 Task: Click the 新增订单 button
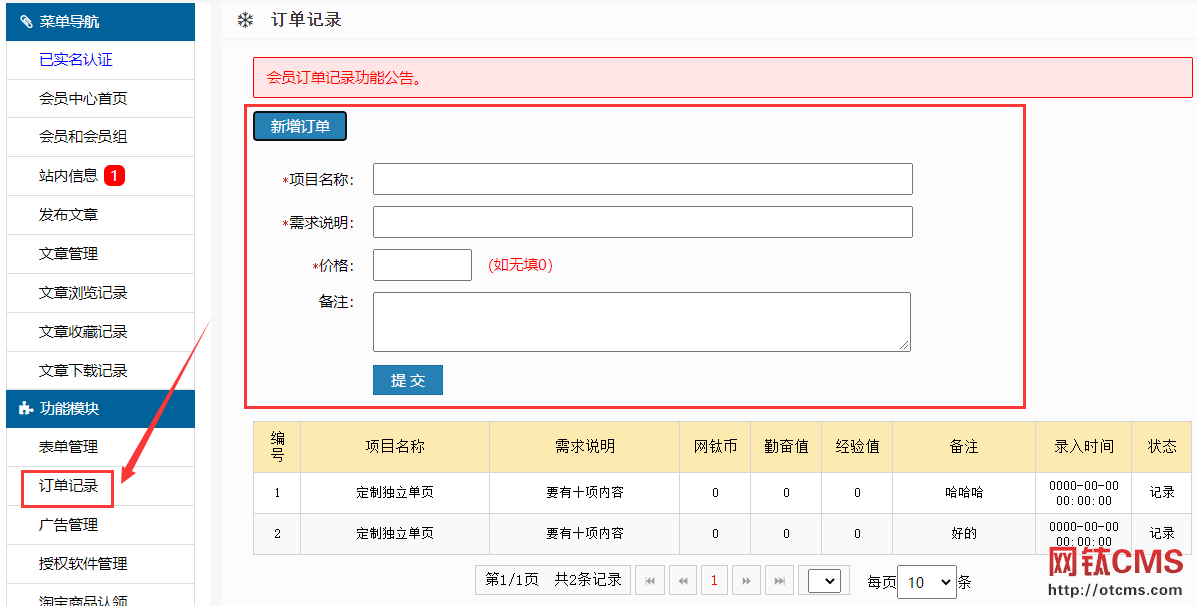pos(299,127)
